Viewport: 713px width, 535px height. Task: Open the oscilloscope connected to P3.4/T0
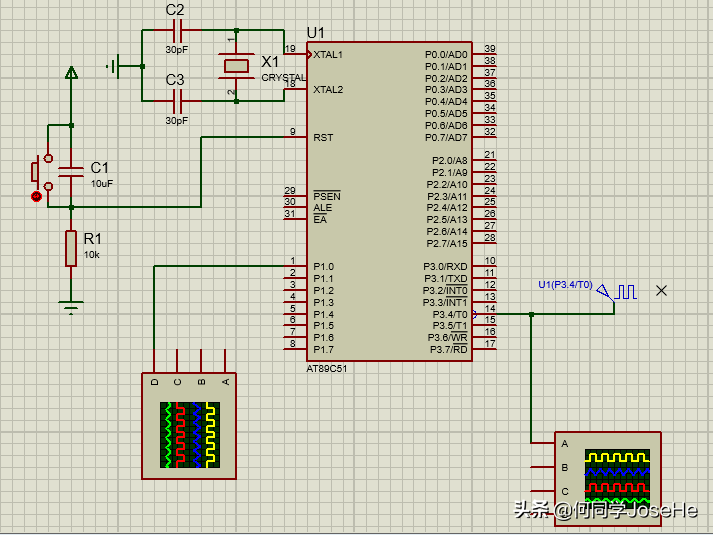point(608,479)
